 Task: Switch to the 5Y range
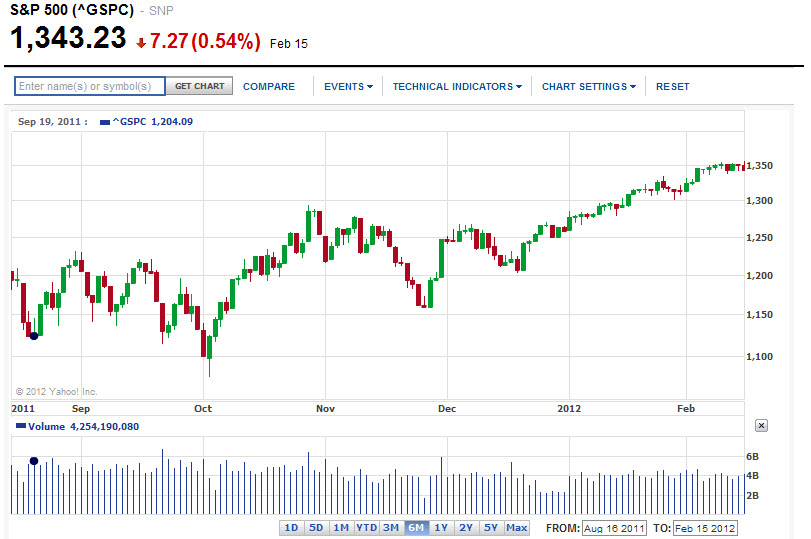tap(491, 528)
